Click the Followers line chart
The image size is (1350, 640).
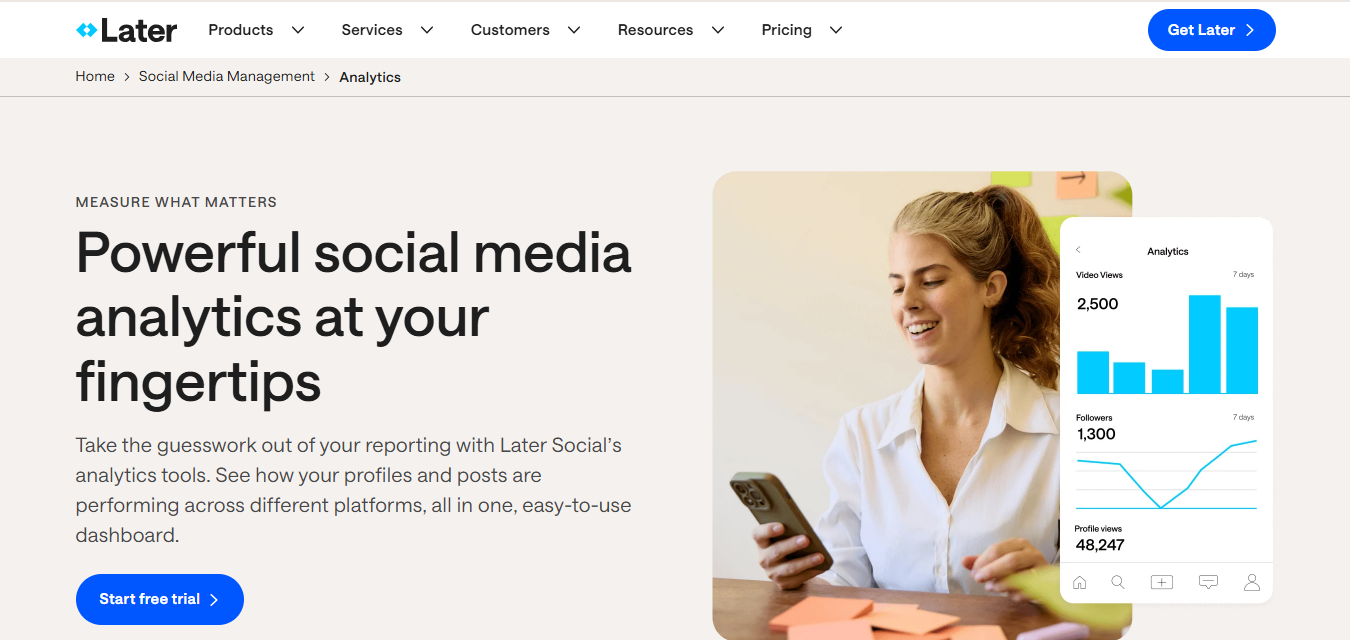click(1166, 474)
